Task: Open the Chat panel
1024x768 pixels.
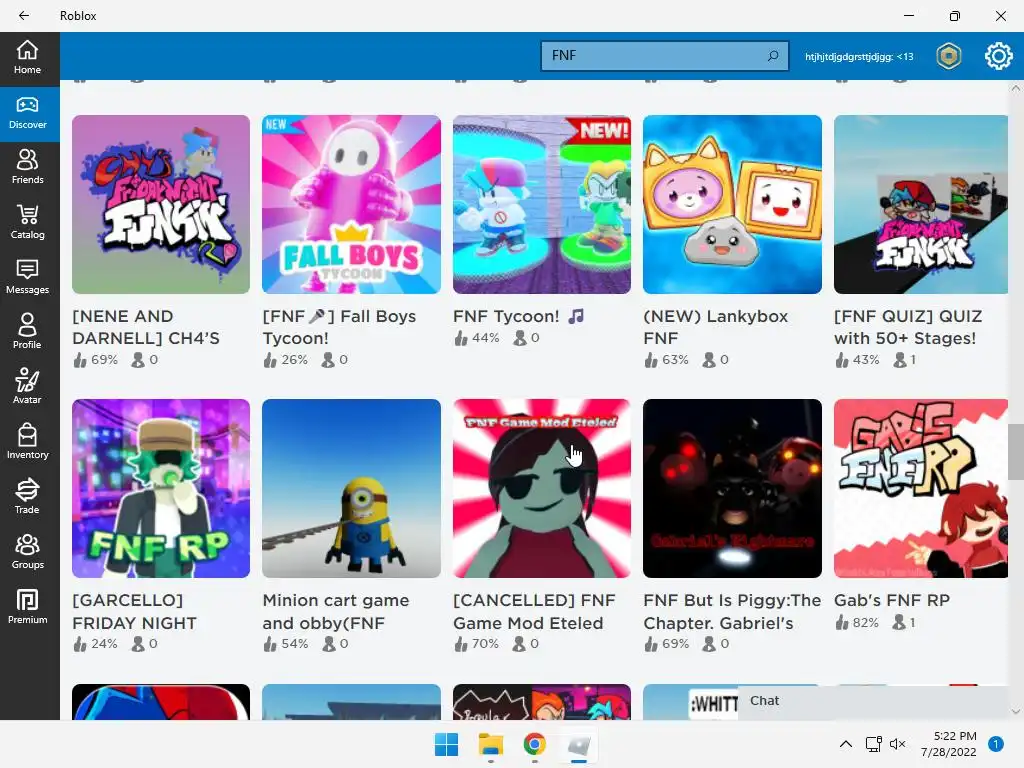Action: pyautogui.click(x=874, y=701)
